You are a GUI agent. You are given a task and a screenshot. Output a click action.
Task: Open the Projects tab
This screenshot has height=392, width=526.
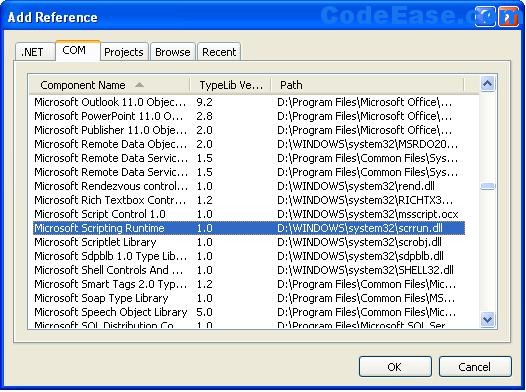[x=124, y=52]
